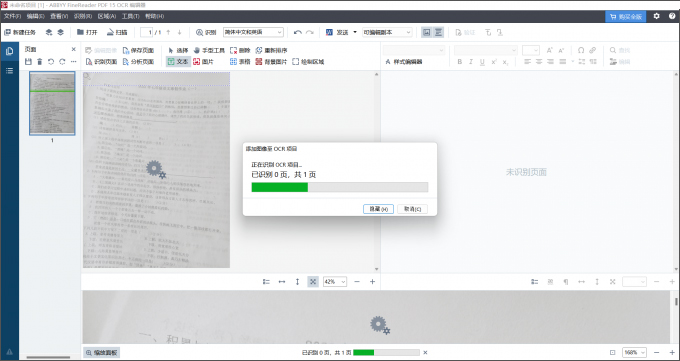Screen dimensions: 680x361
Task: Click the save icon in pages panel
Action: [28, 62]
